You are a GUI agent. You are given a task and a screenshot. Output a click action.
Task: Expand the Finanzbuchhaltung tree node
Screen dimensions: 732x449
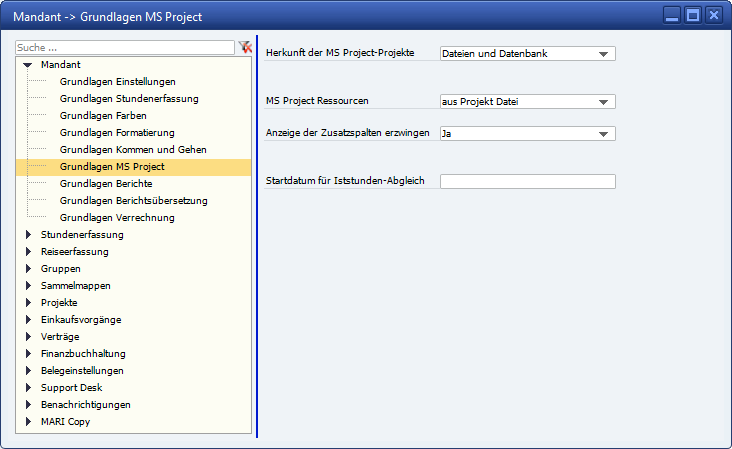[x=28, y=353]
